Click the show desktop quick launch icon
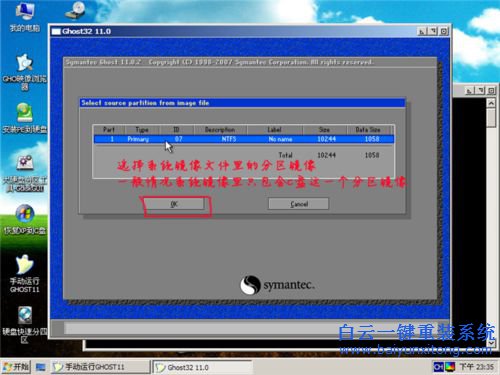 [x=41, y=367]
